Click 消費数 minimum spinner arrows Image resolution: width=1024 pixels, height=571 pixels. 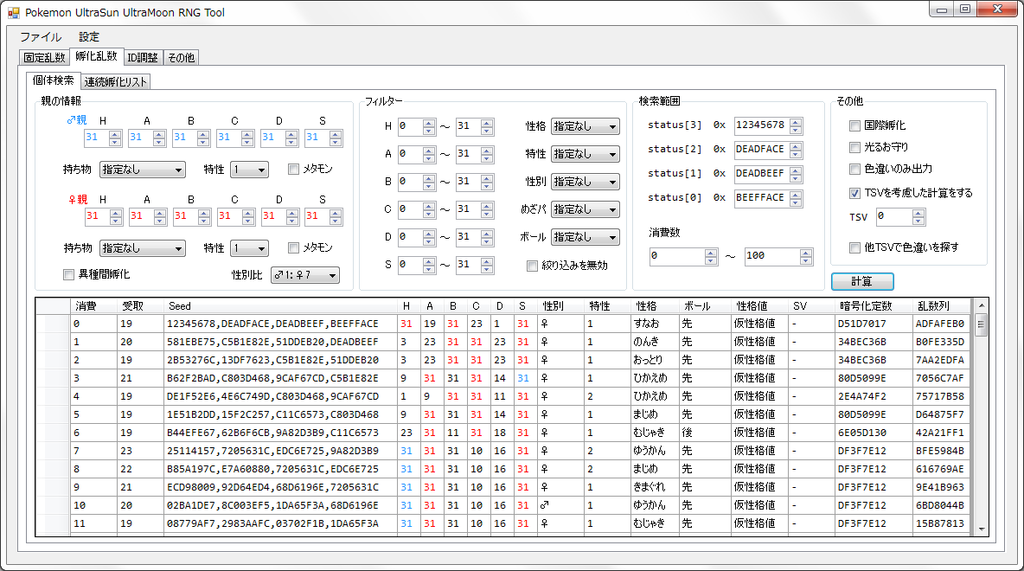coord(711,257)
